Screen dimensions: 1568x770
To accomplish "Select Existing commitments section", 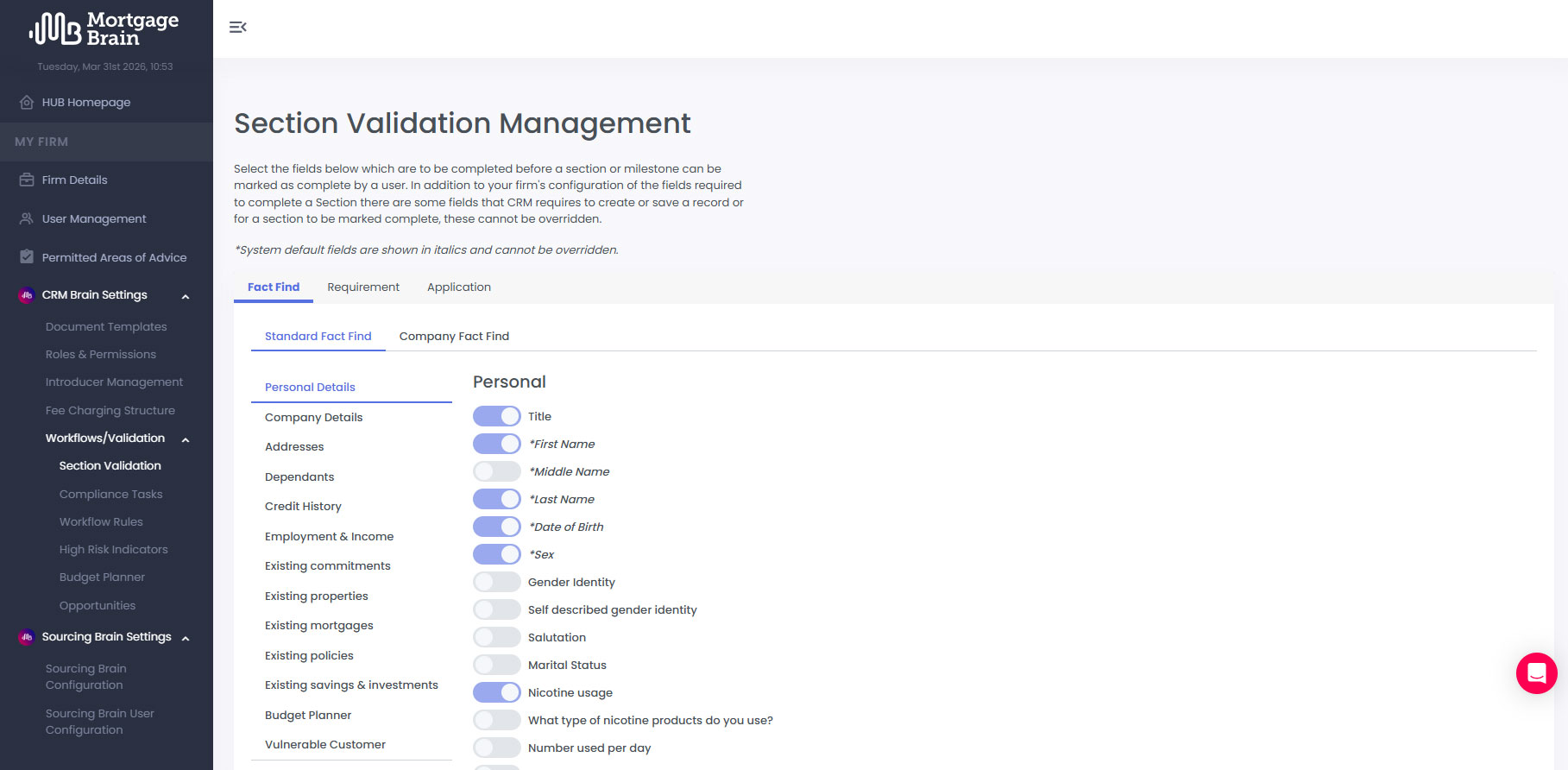I will coord(351,566).
